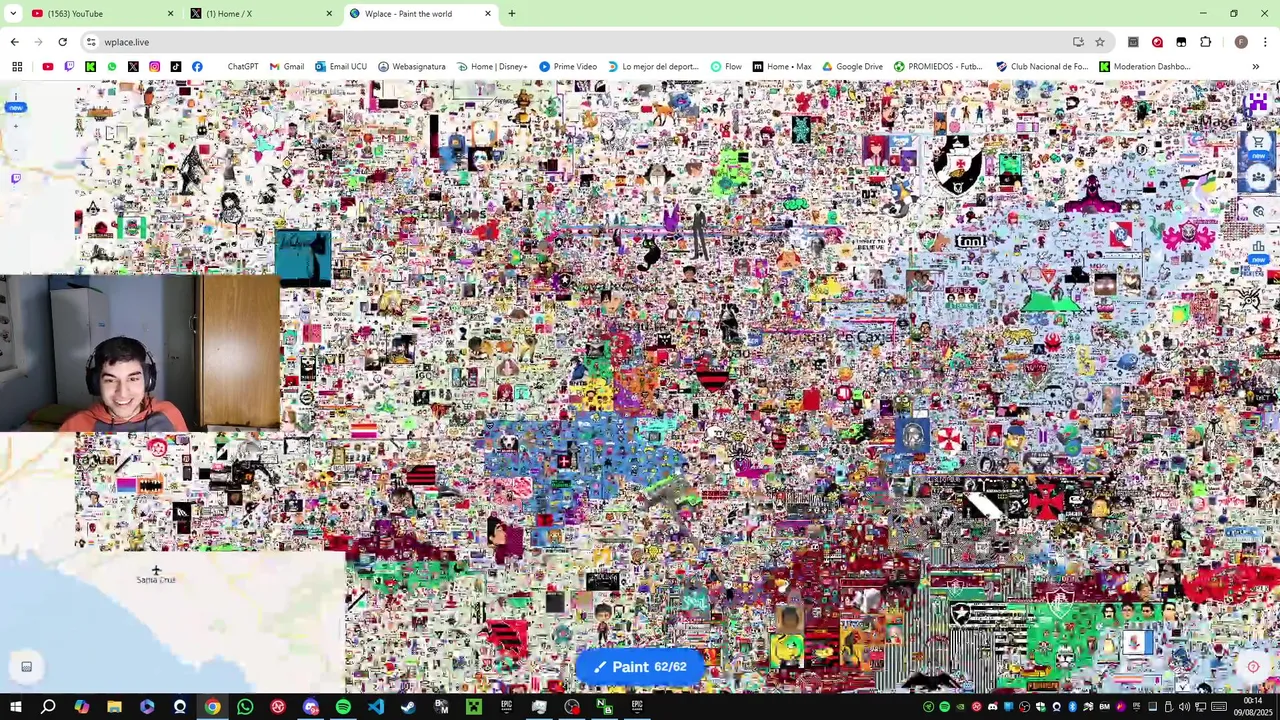Image resolution: width=1280 pixels, height=720 pixels.
Task: Open Windows taskbar search
Action: [48, 707]
